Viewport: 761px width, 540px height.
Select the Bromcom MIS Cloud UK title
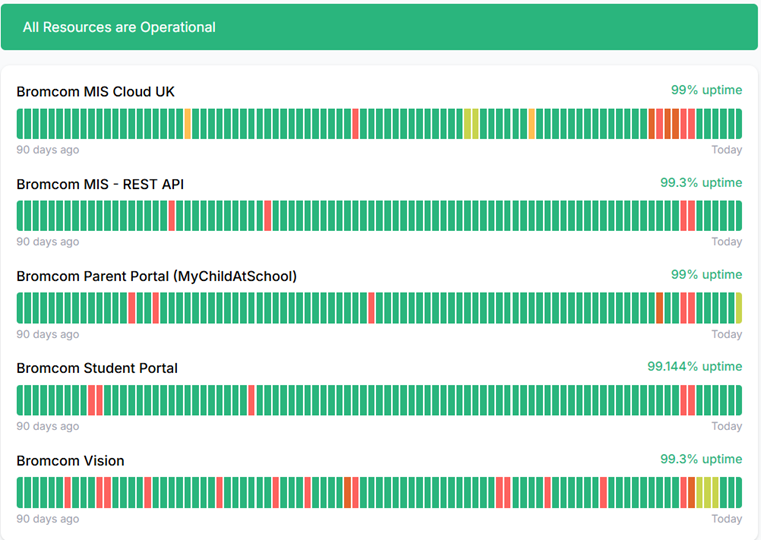pos(96,92)
